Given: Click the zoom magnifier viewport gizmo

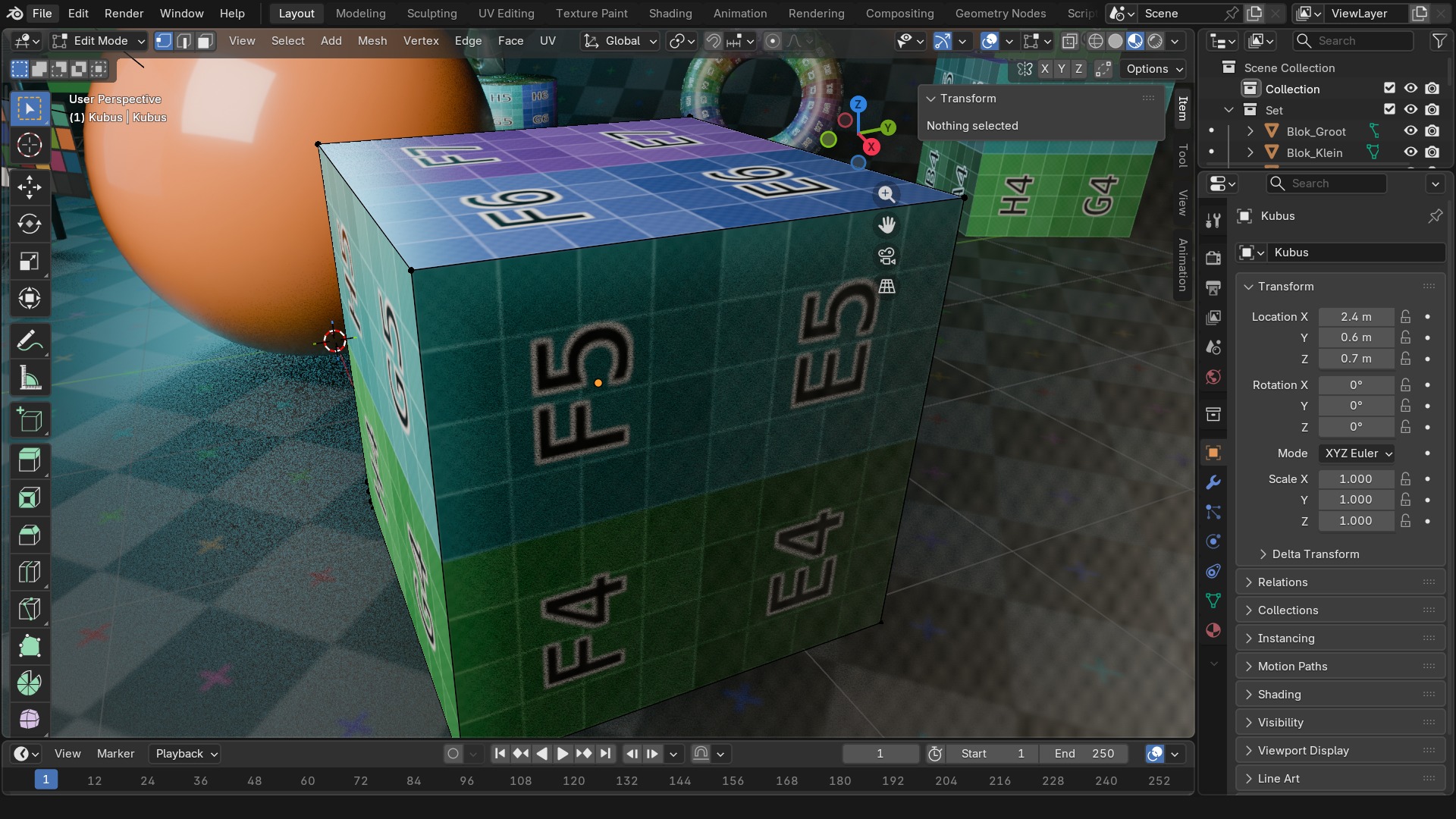Looking at the screenshot, I should (x=886, y=194).
